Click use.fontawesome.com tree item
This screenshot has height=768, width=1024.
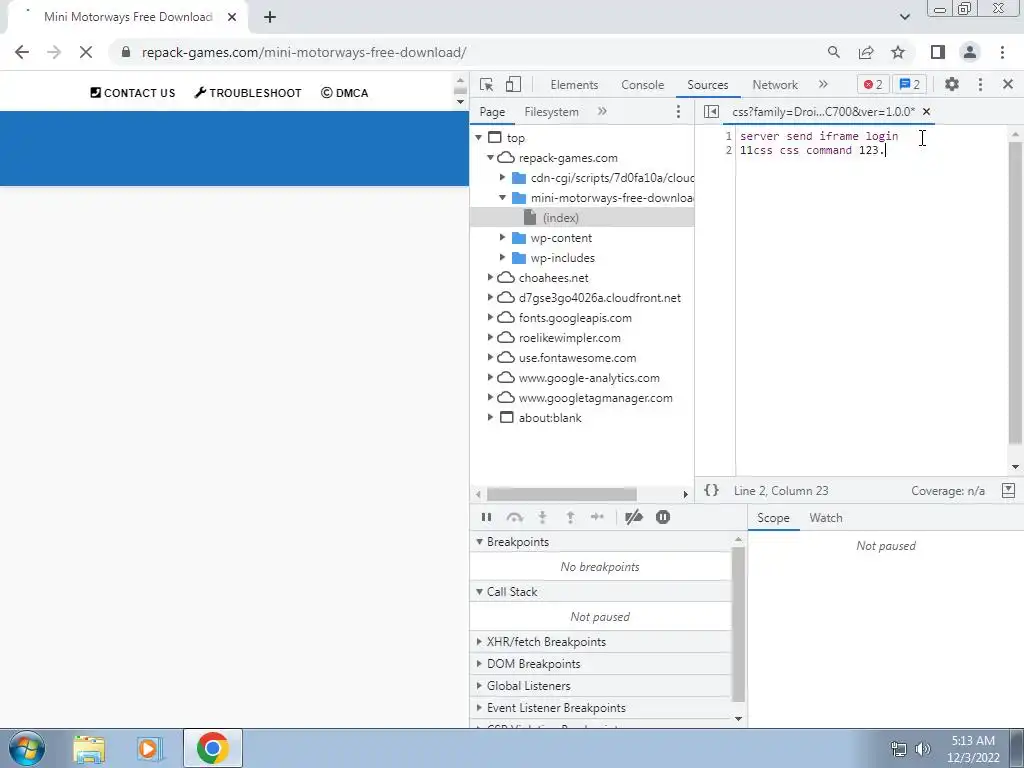click(x=577, y=358)
